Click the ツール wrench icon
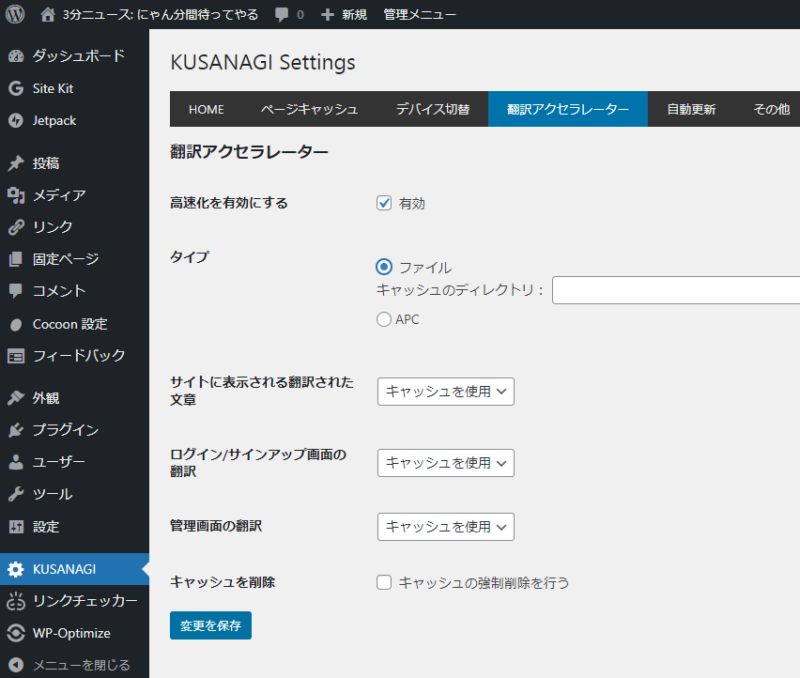Image resolution: width=800 pixels, height=678 pixels. coord(16,494)
